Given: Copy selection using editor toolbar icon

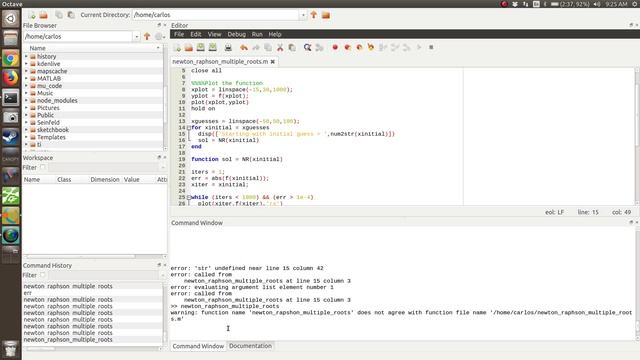Looking at the screenshot, I should [x=268, y=47].
